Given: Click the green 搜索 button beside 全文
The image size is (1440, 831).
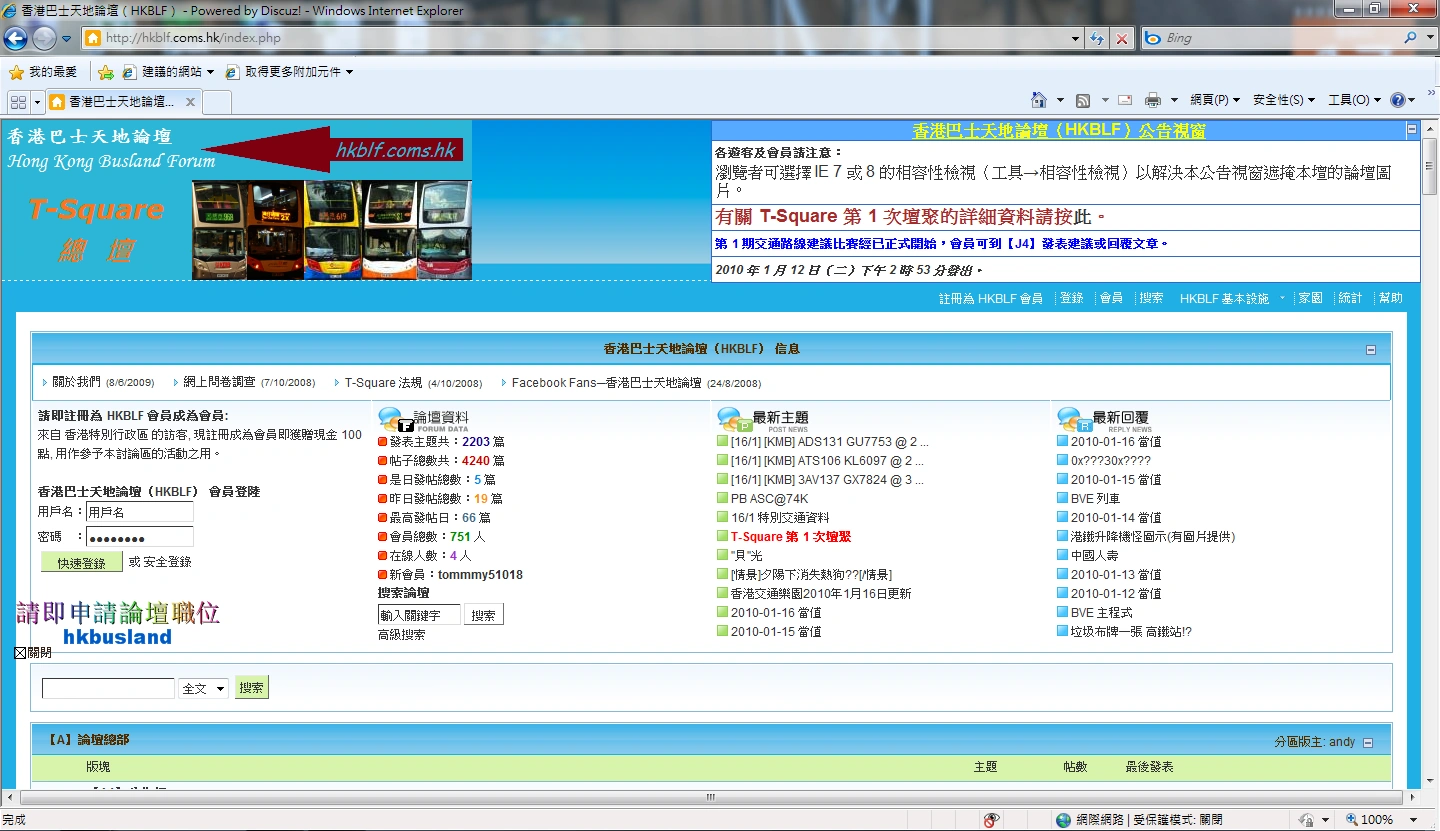Looking at the screenshot, I should [252, 688].
